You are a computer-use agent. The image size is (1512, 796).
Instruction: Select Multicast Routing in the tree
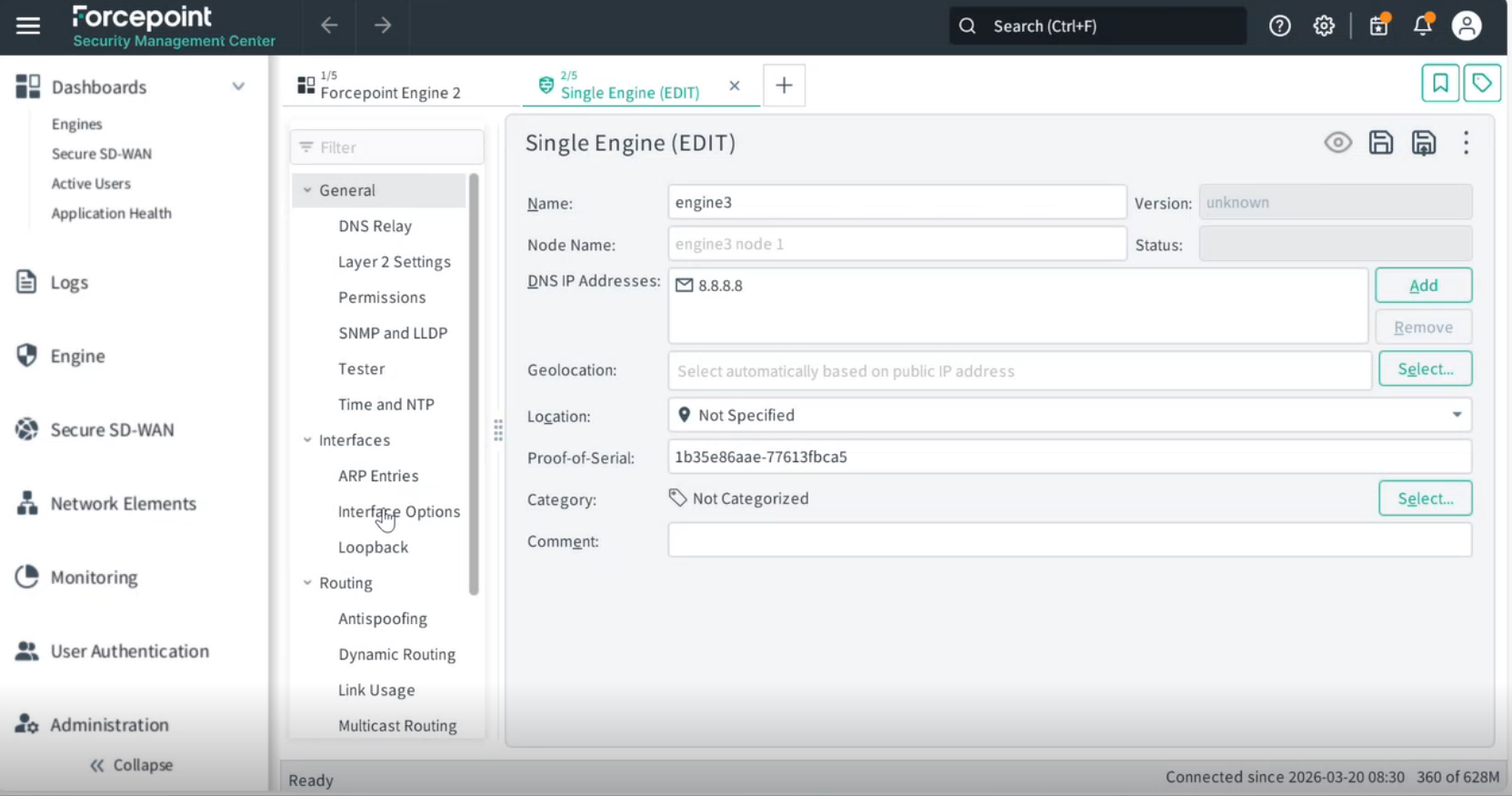coord(397,726)
